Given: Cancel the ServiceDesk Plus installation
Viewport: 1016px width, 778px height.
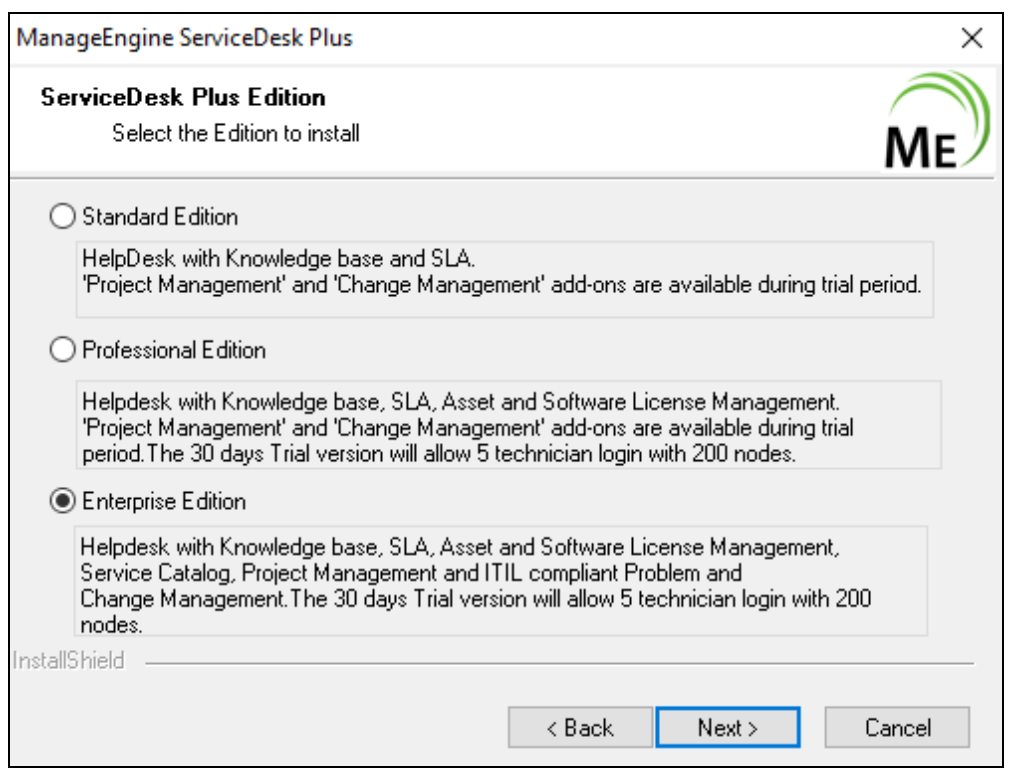Looking at the screenshot, I should [x=897, y=728].
